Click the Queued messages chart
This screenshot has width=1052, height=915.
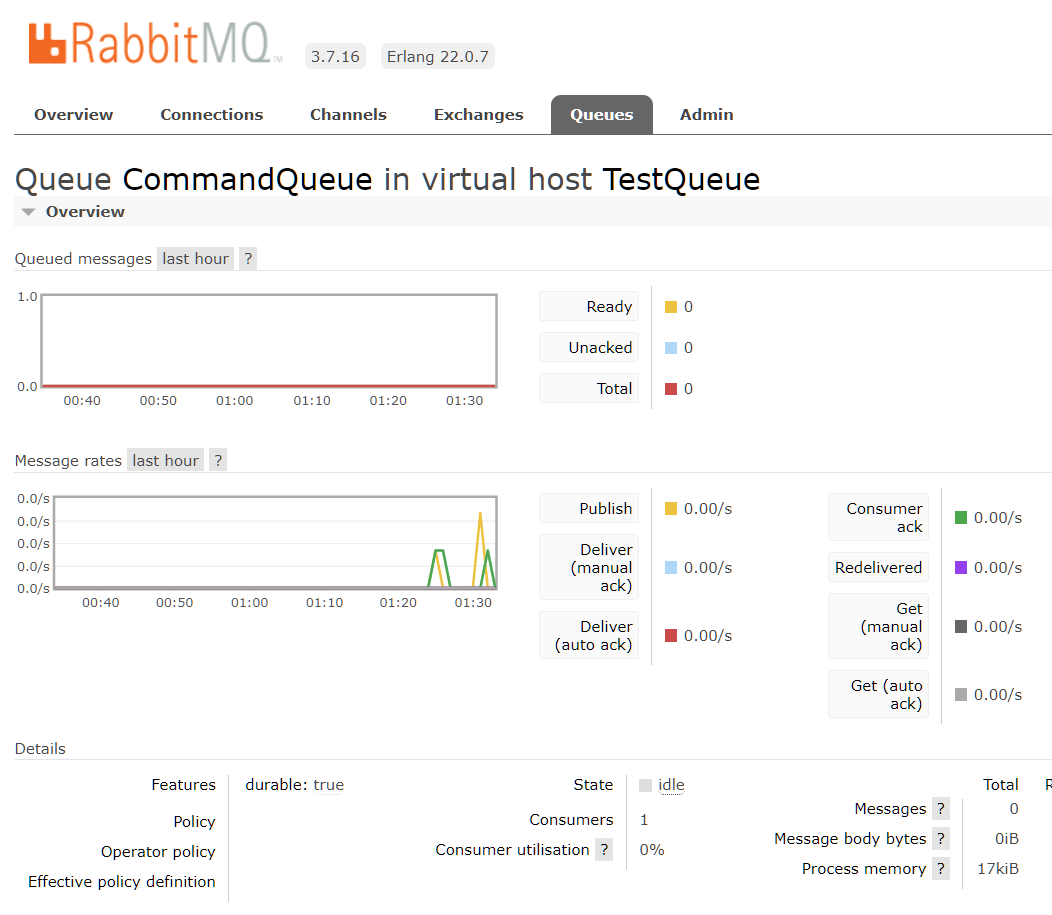pyautogui.click(x=269, y=341)
